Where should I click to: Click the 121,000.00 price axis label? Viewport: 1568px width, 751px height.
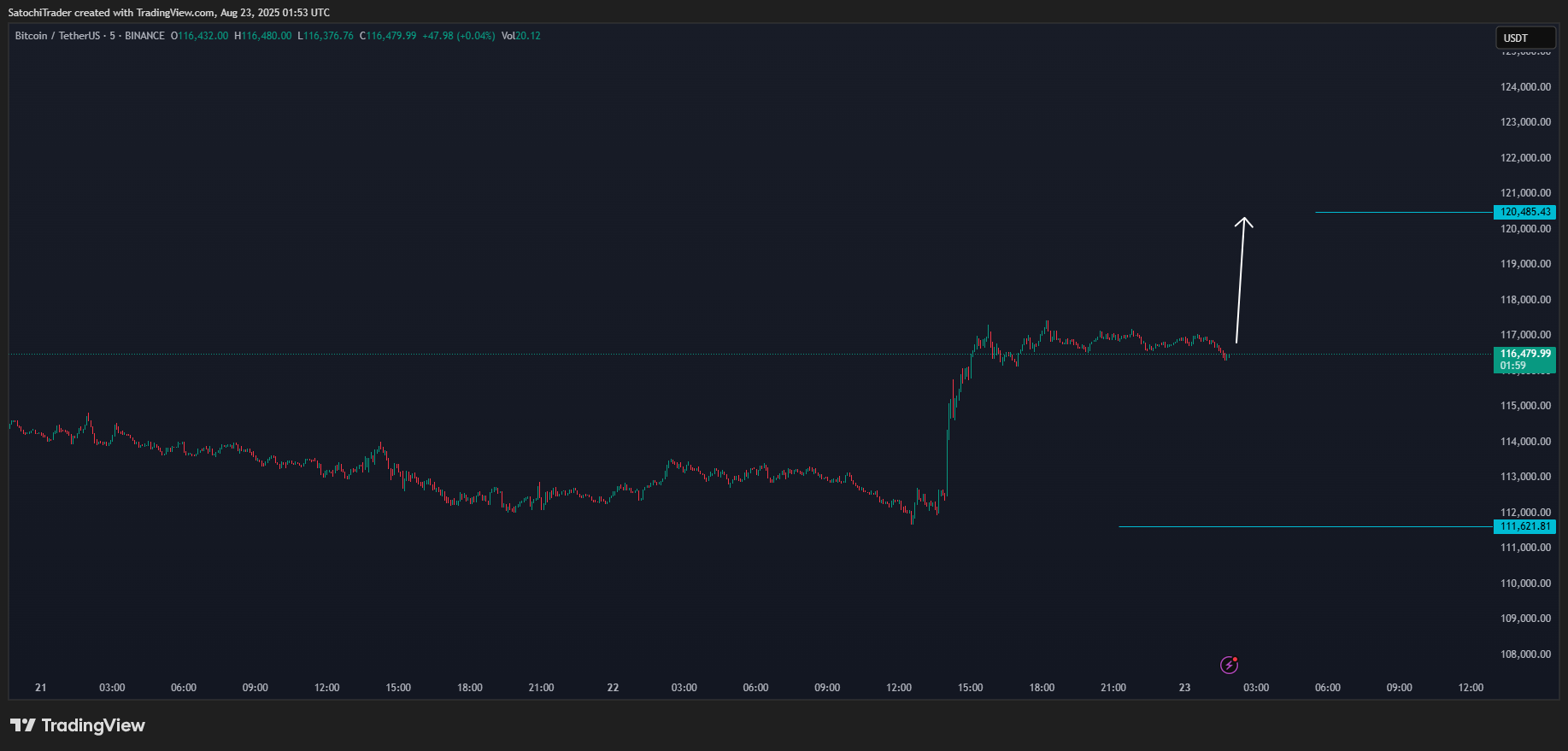pos(1525,193)
